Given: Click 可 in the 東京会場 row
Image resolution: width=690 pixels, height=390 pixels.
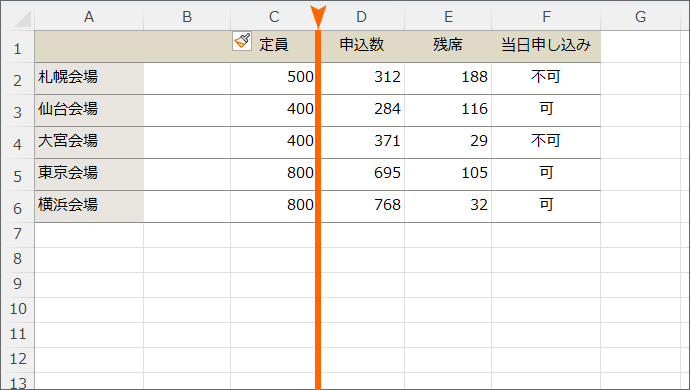Looking at the screenshot, I should coord(546,175).
